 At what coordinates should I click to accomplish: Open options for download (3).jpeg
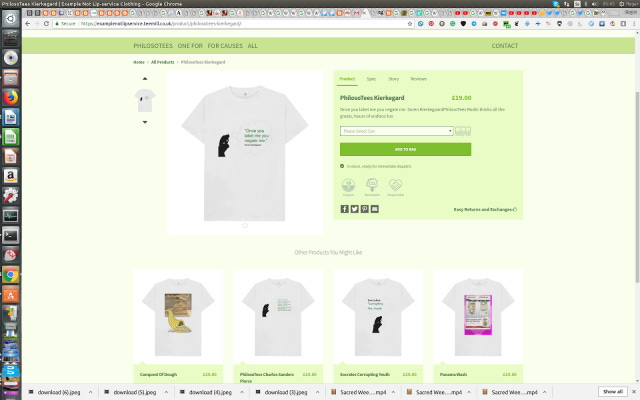click(318, 392)
